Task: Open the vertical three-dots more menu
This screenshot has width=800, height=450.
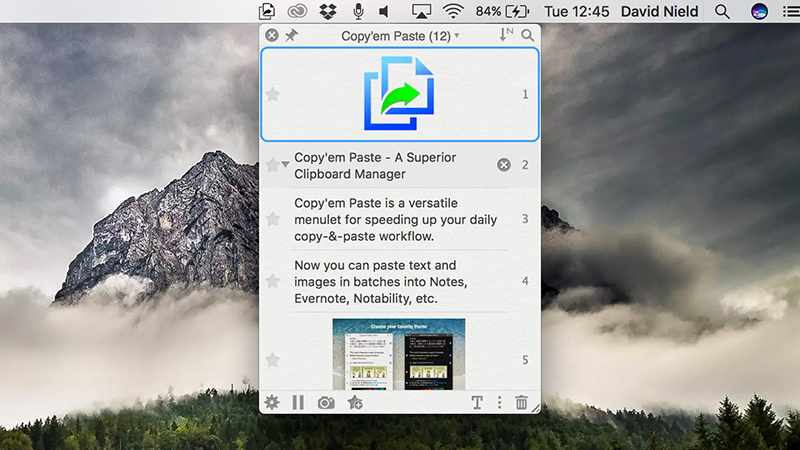Action: (499, 403)
